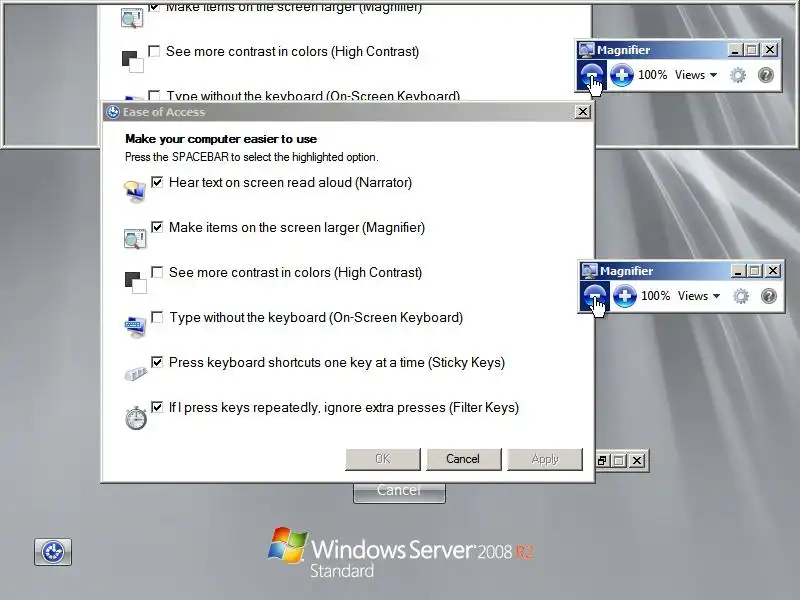Screen dimensions: 800x600
Task: Click 'Press the SPACEBAR' instruction text
Action: (252, 157)
